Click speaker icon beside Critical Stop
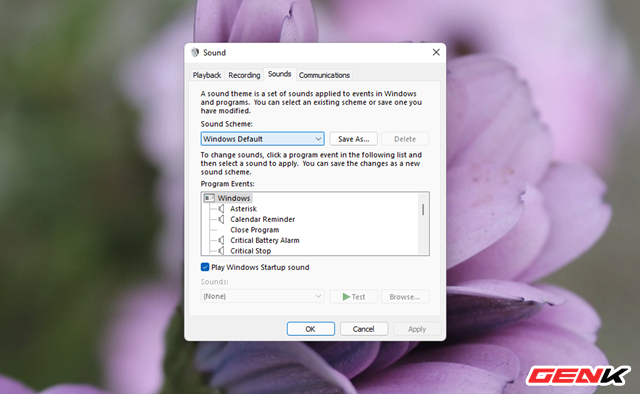The width and height of the screenshot is (640, 394). pyautogui.click(x=221, y=251)
